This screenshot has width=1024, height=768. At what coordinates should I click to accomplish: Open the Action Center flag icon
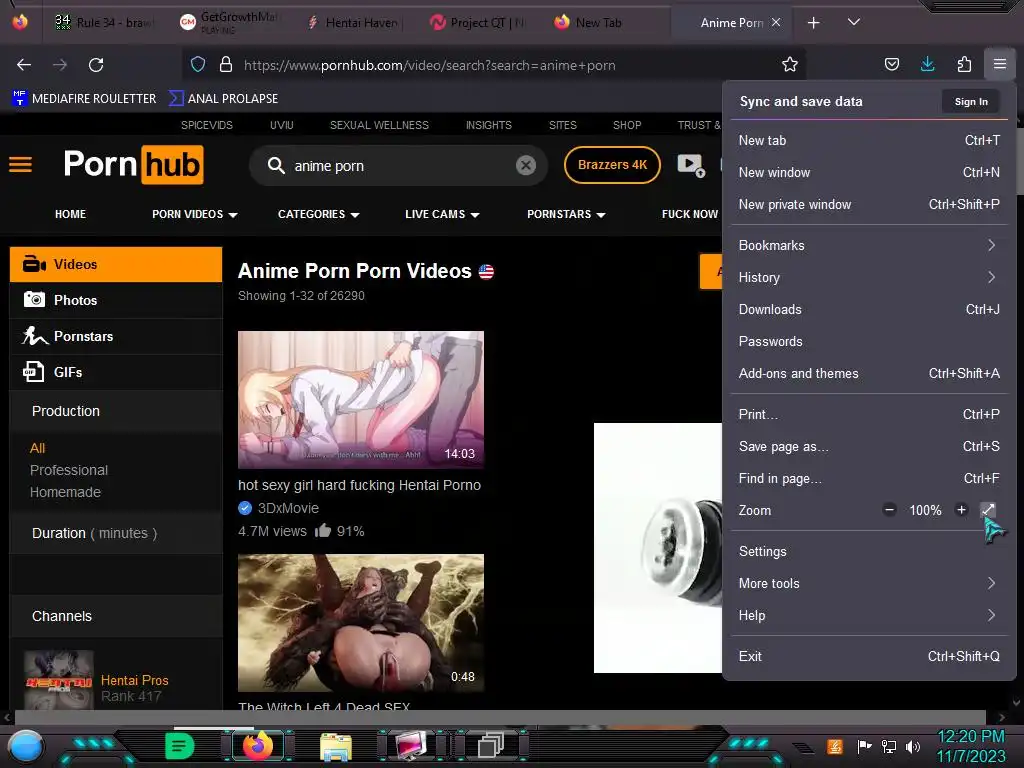[x=864, y=746]
